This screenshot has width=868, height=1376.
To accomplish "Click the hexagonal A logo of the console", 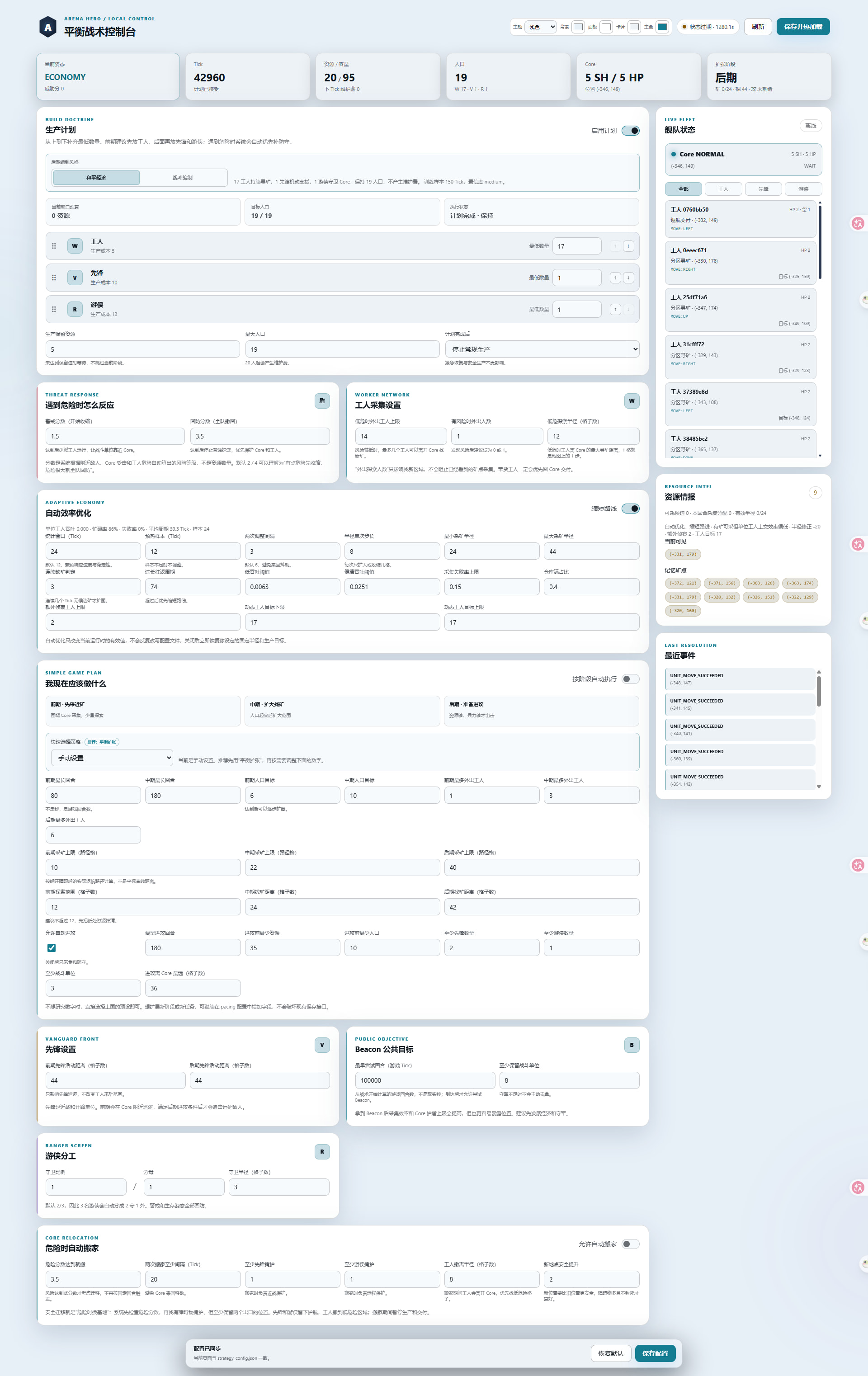I will coord(47,27).
